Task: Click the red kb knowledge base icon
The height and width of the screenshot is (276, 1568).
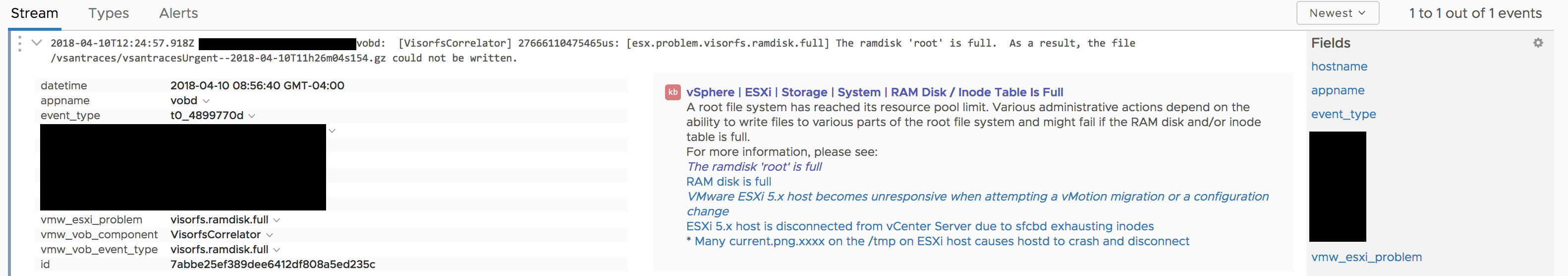Action: point(672,92)
